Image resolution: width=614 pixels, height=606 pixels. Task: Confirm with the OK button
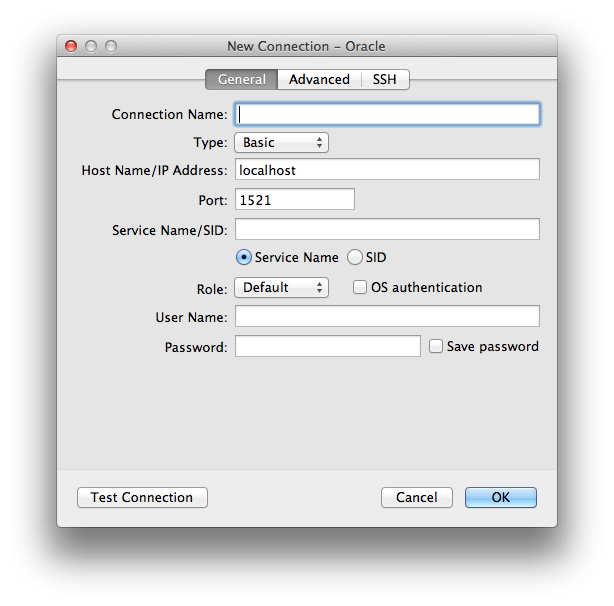[500, 497]
